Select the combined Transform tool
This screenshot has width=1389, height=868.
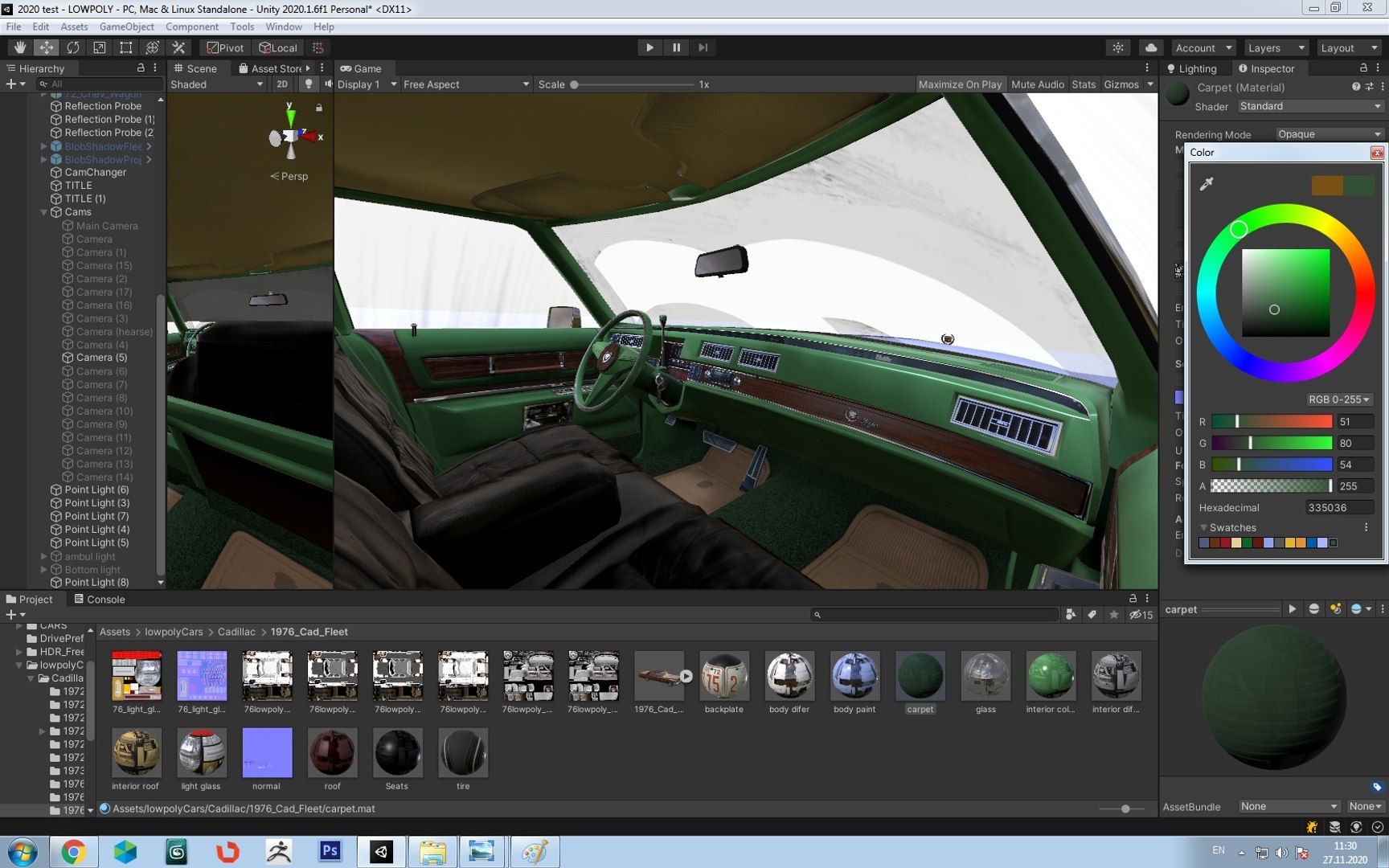pyautogui.click(x=153, y=47)
